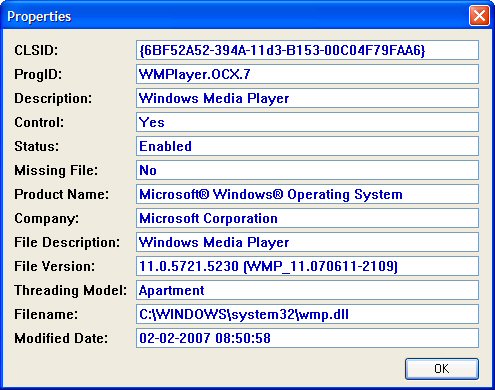Image resolution: width=495 pixels, height=390 pixels.
Task: Click the OK button
Action: tap(442, 369)
